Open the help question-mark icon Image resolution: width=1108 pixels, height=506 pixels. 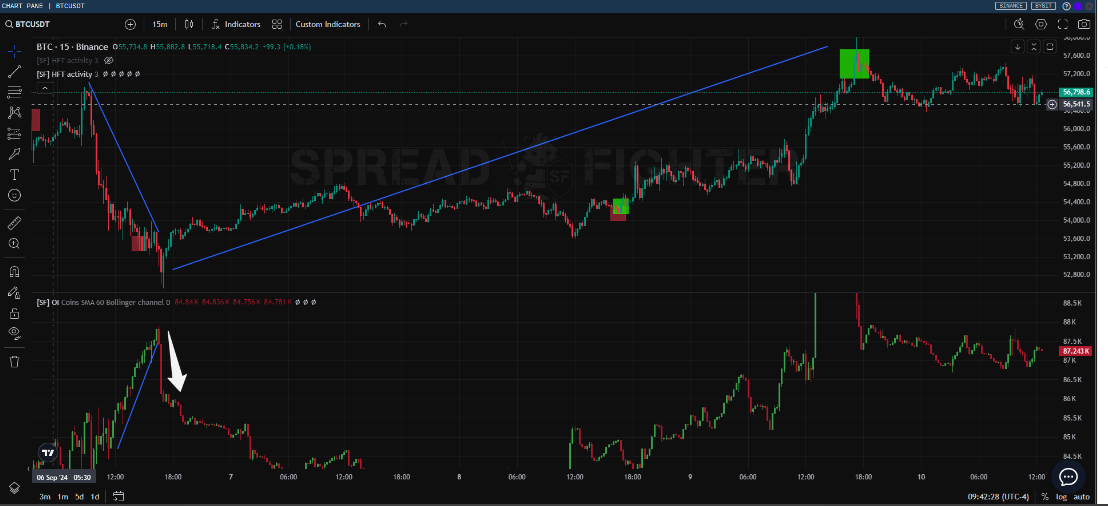[x=1066, y=6]
